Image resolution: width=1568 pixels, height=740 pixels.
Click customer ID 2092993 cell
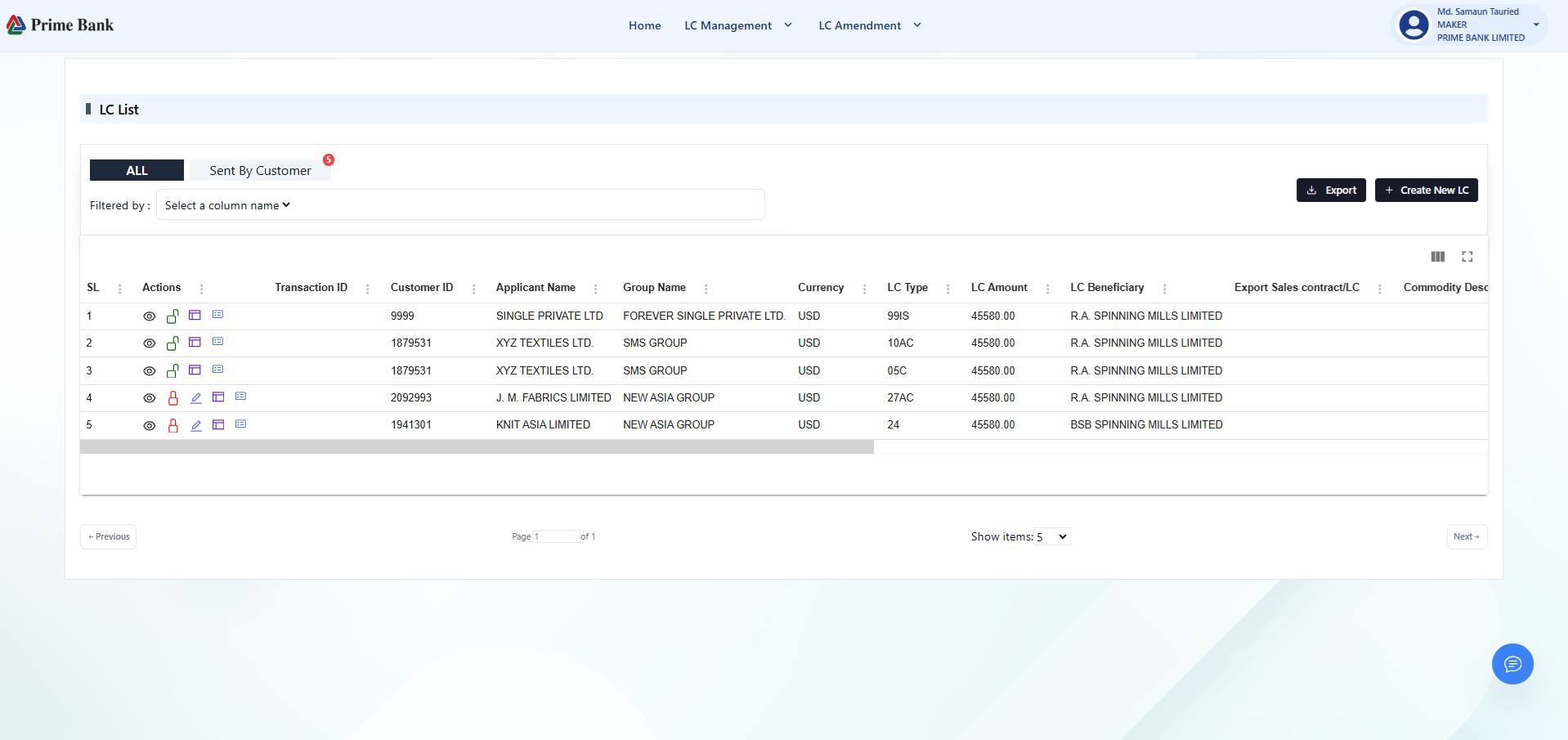tap(411, 397)
